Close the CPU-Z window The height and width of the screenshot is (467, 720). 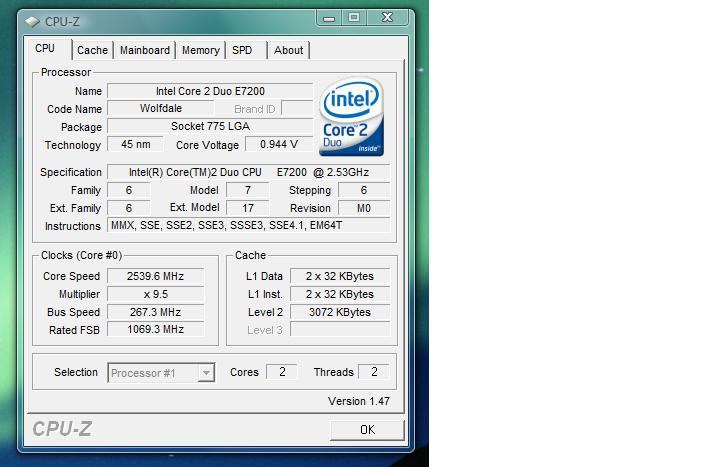388,18
